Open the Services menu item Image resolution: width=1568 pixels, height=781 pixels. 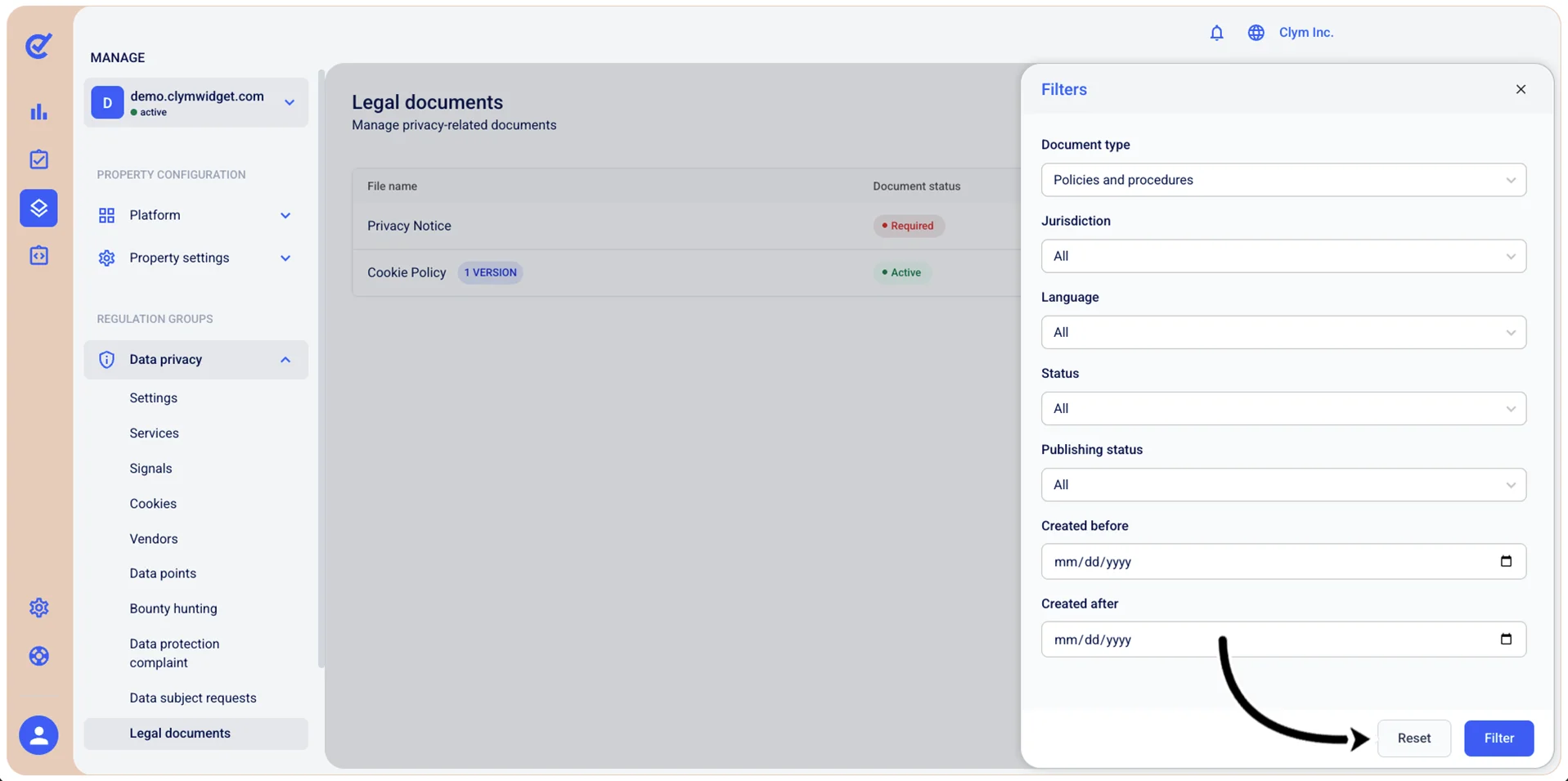tap(154, 433)
